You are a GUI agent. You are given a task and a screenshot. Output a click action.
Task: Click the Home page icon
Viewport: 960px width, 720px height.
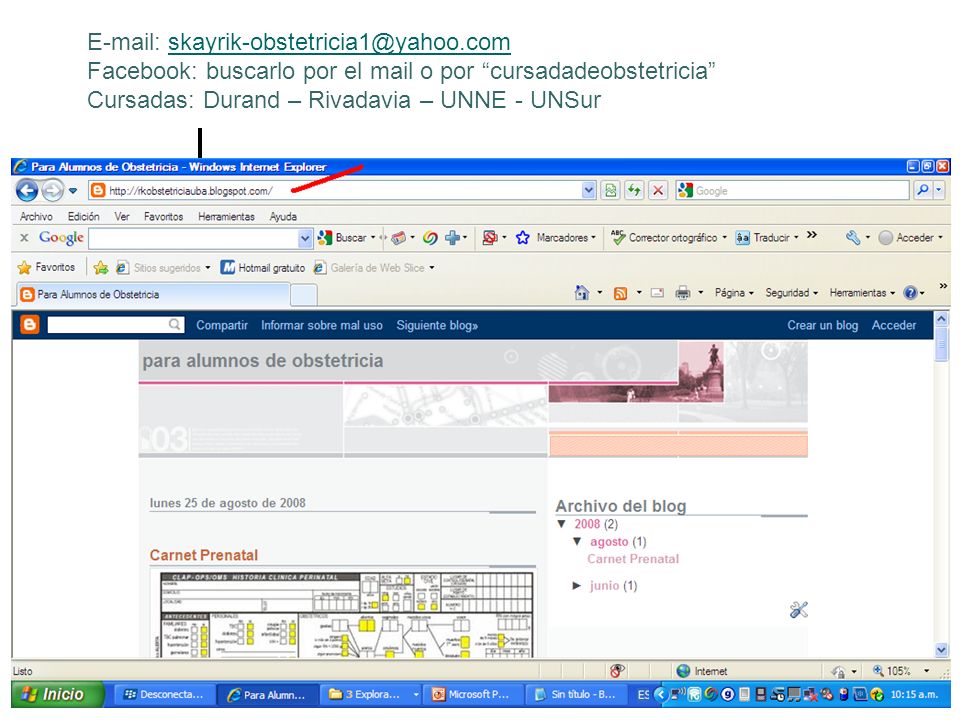pos(582,293)
